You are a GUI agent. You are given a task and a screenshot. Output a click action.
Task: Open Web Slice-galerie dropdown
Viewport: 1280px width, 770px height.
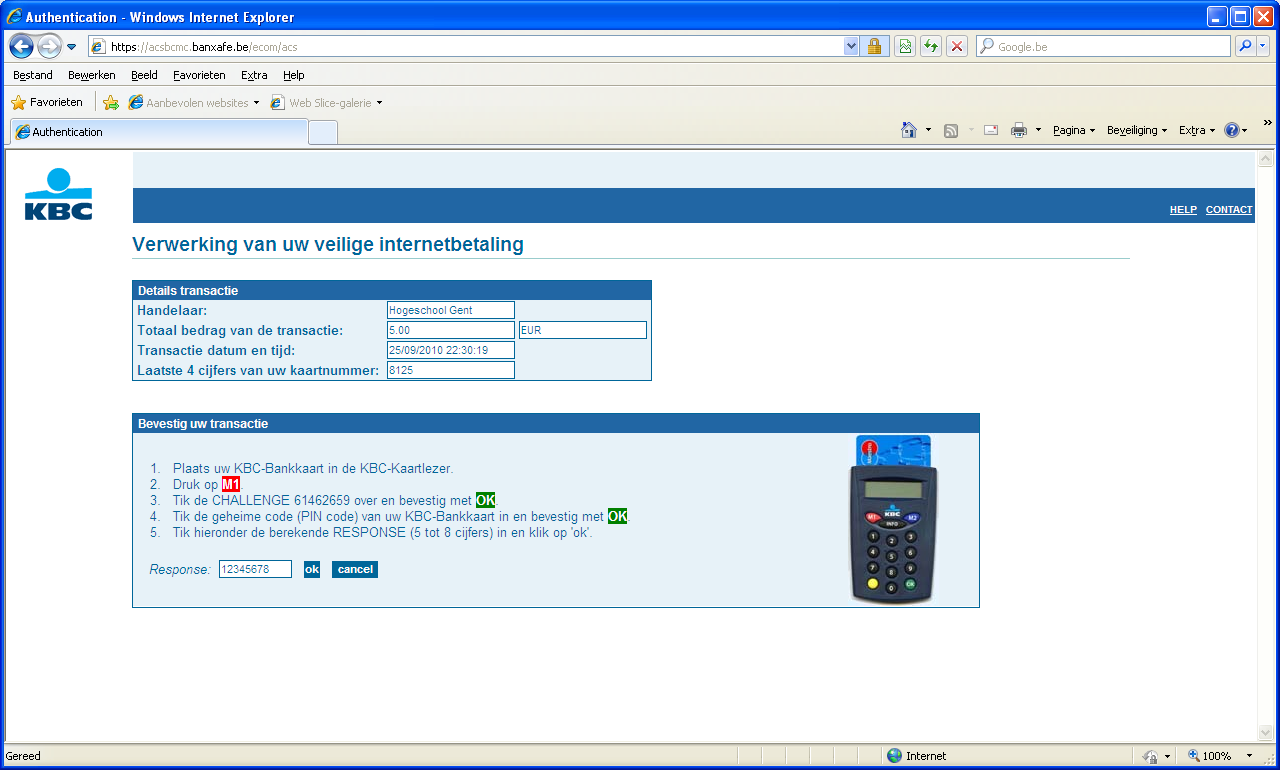(x=327, y=102)
